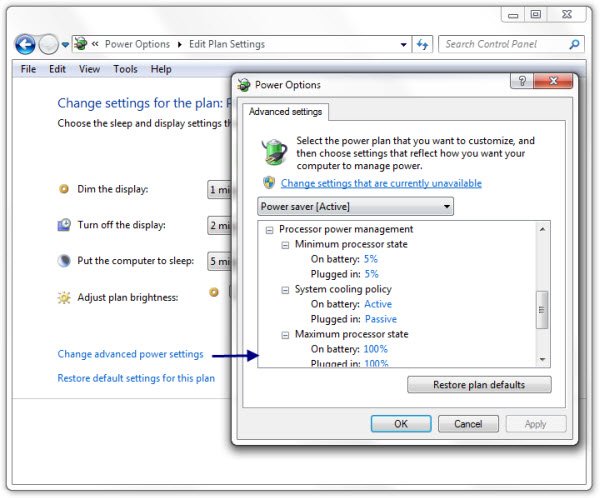Click the Turn off the display monitor icon
This screenshot has width=600, height=498.
pos(64,225)
